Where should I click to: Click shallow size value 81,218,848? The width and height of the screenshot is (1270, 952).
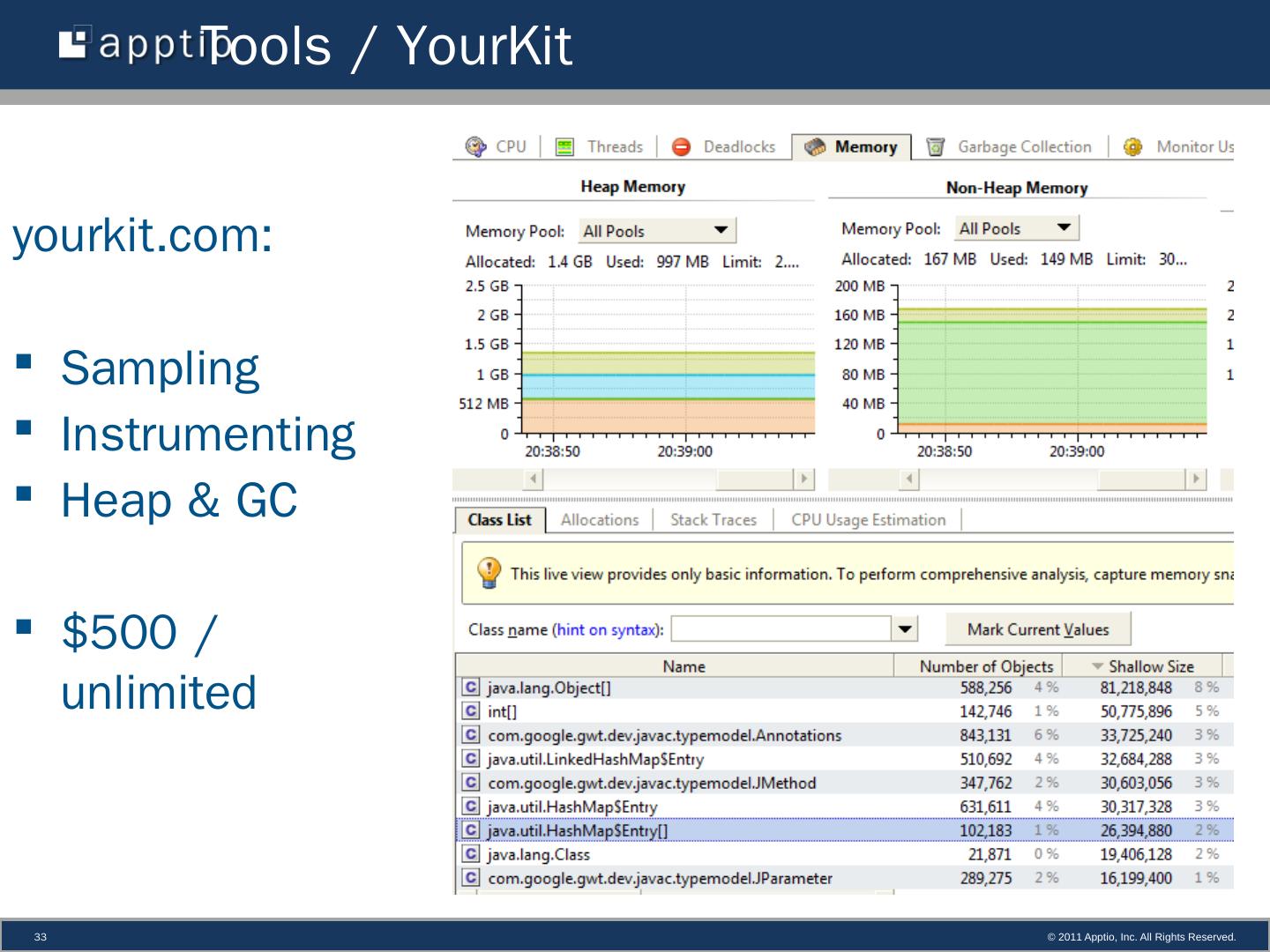coord(1136,688)
